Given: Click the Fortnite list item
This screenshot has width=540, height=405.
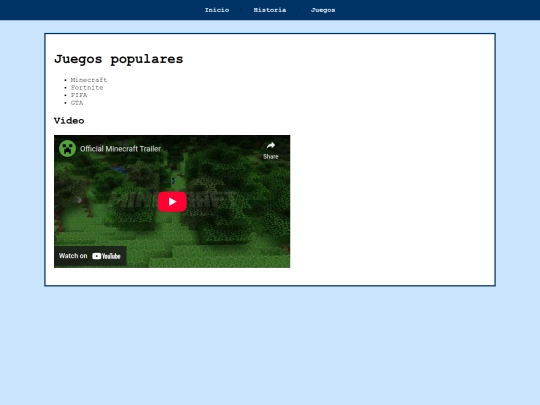Looking at the screenshot, I should tap(87, 87).
